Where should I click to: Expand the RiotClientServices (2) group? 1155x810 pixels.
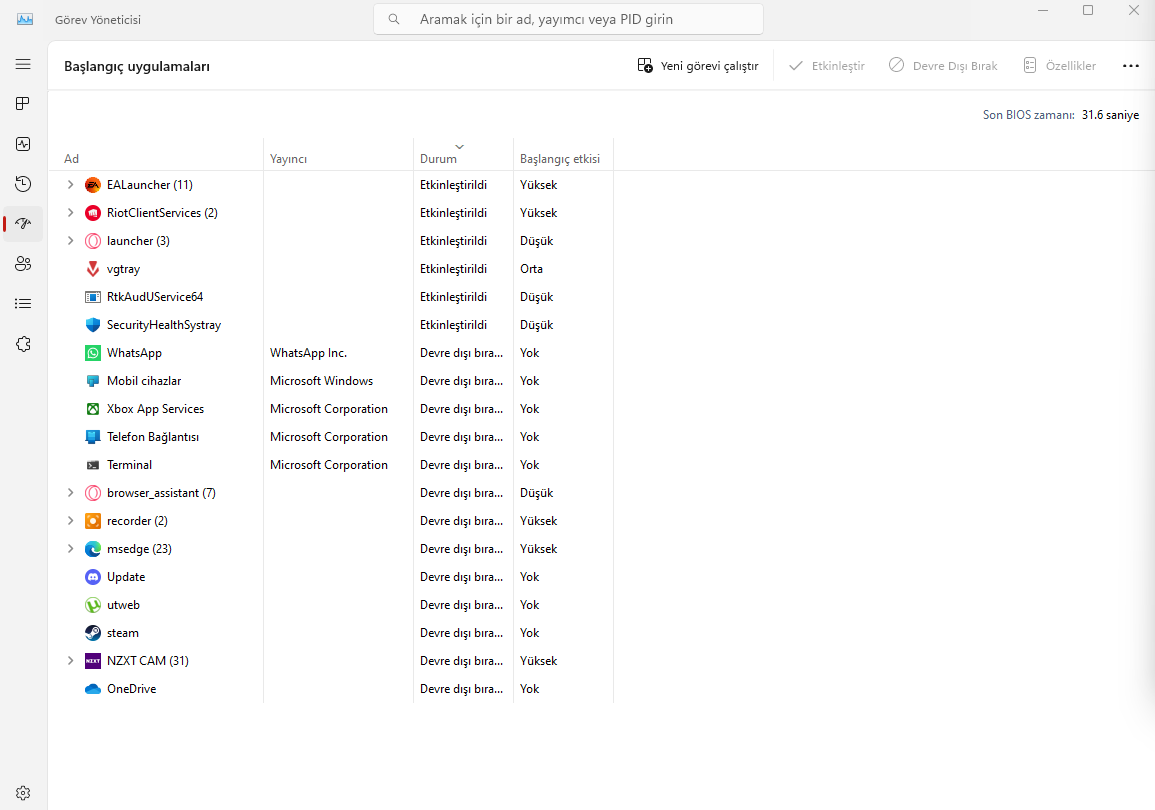[71, 213]
